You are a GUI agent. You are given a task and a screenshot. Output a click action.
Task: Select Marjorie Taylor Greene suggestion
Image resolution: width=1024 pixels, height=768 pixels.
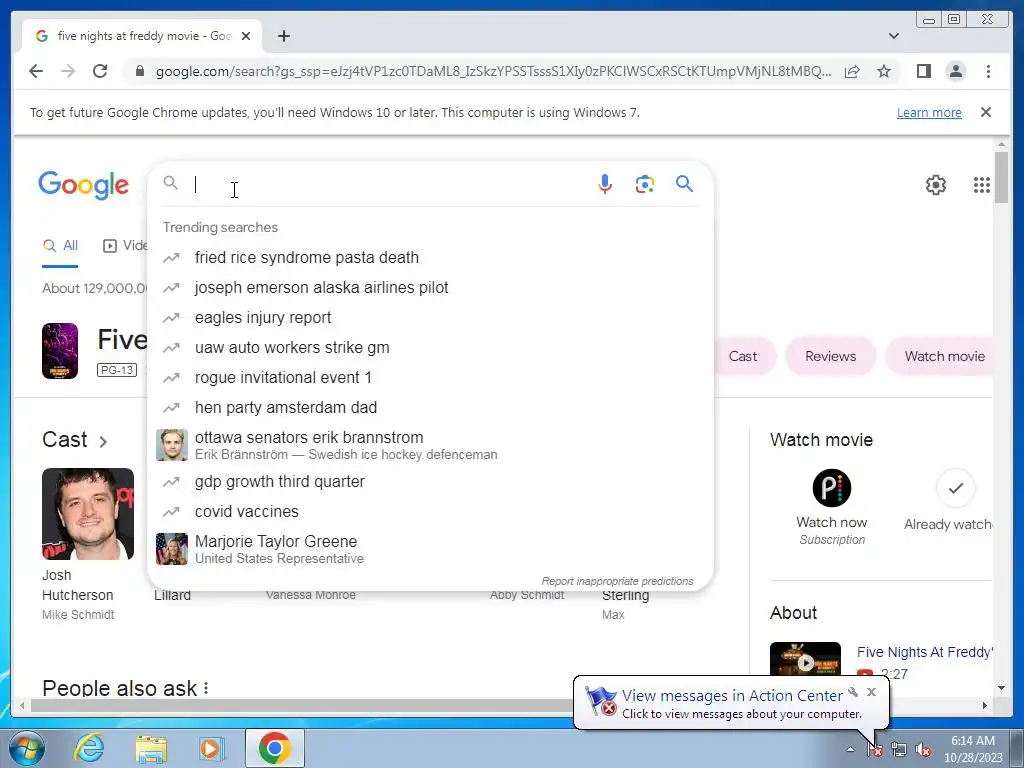pos(431,549)
